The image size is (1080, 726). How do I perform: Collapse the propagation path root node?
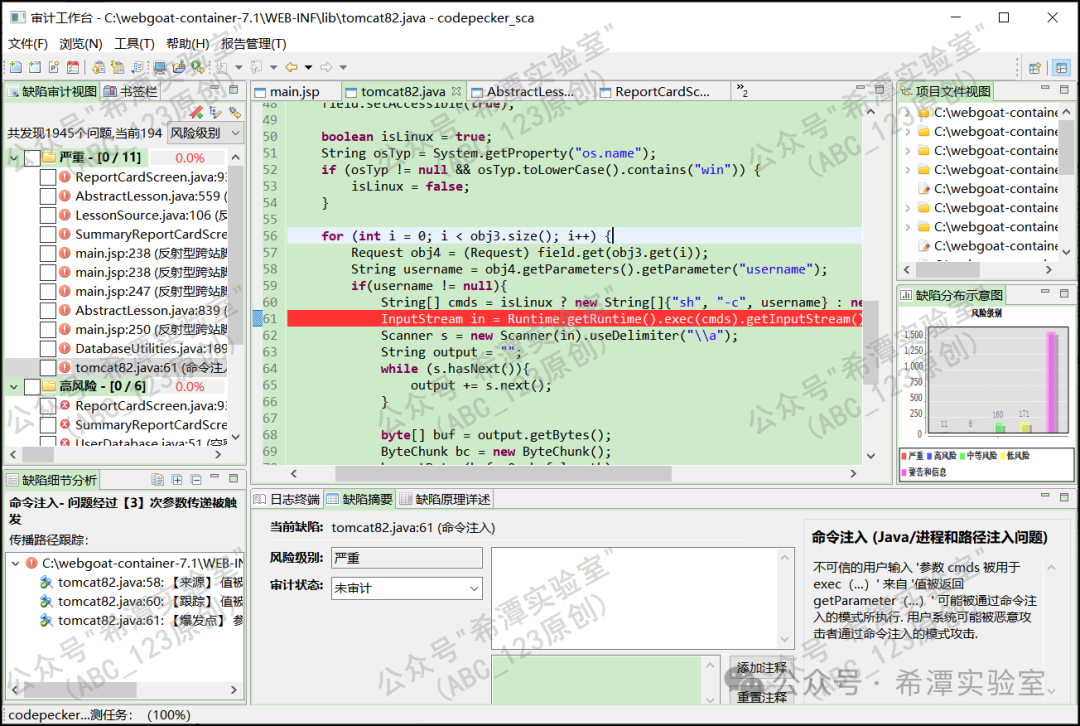pos(15,563)
